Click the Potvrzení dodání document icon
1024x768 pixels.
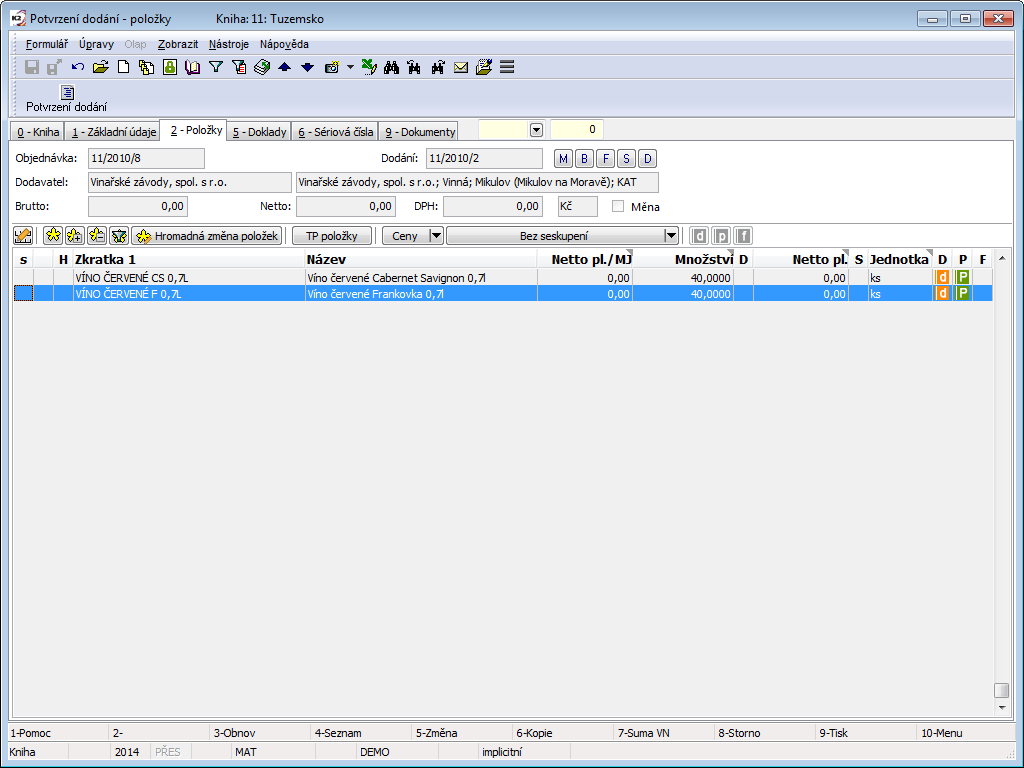click(x=67, y=93)
